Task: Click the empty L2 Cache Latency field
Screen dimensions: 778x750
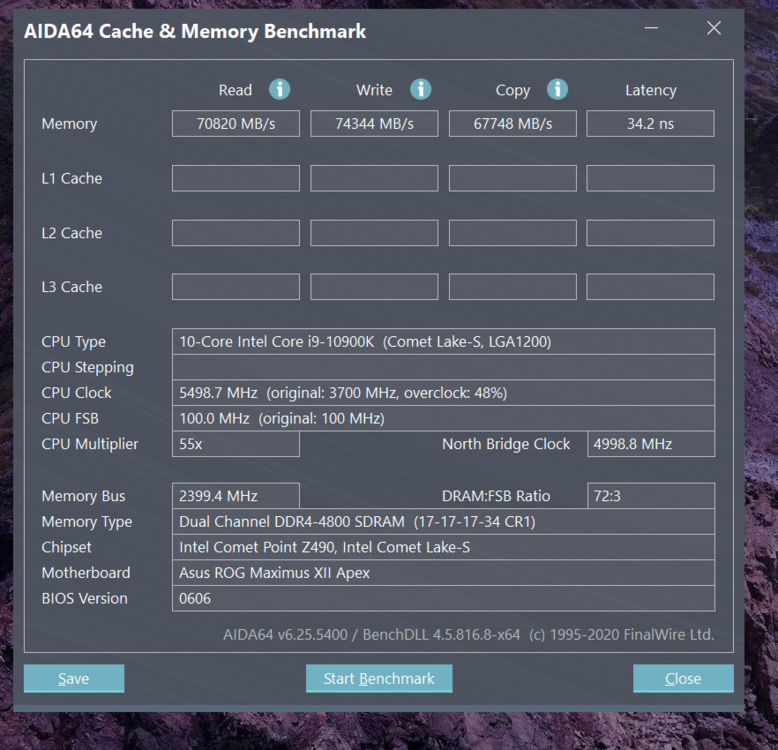Action: [x=650, y=233]
